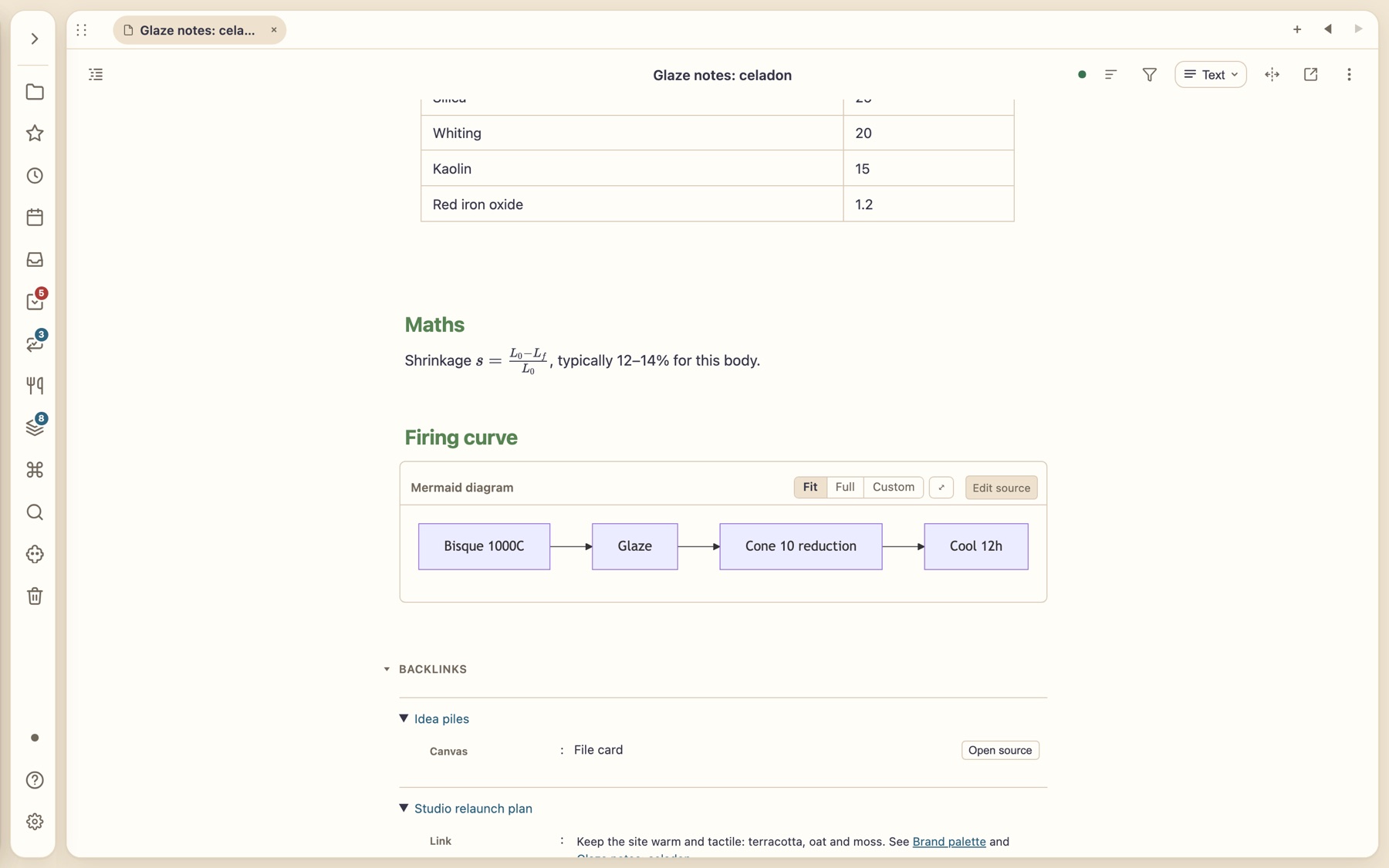1389x868 pixels.
Task: Expand Mermaid diagram to fullscreen
Action: [941, 488]
